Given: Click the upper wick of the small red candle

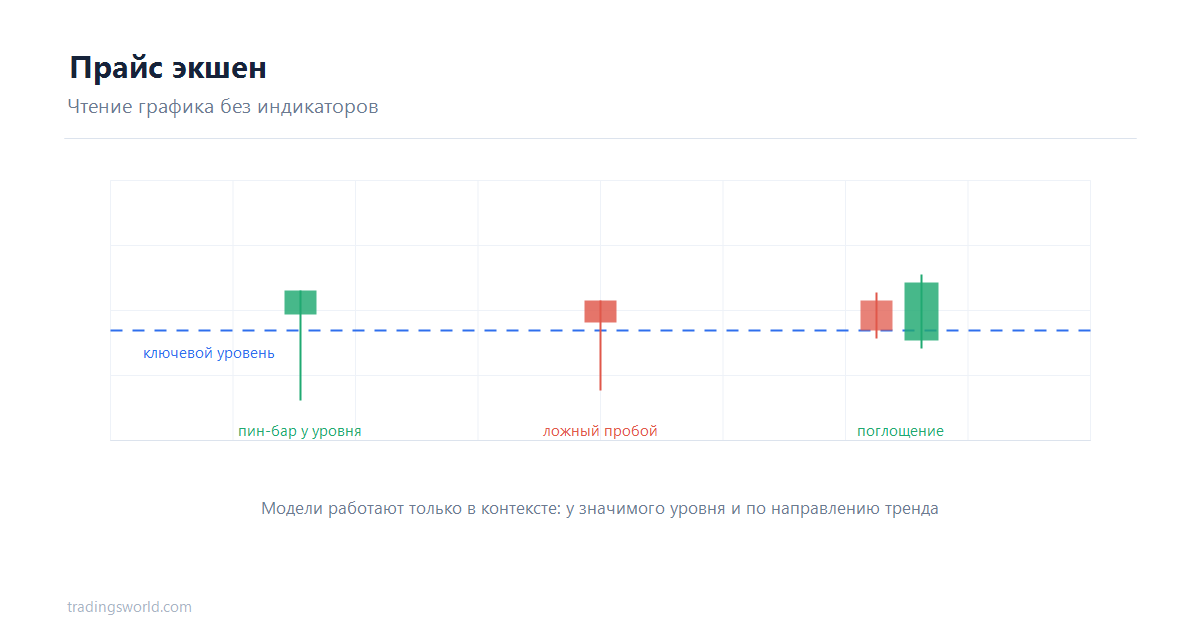Looking at the screenshot, I should 876,297.
